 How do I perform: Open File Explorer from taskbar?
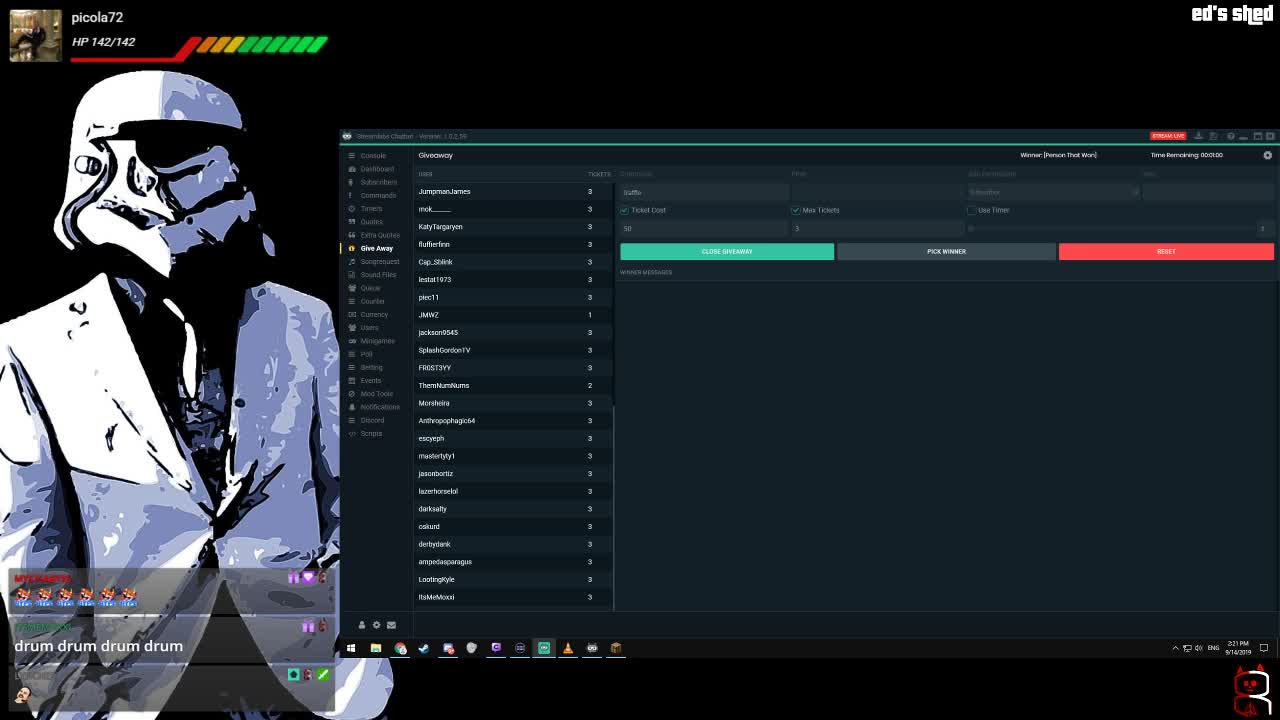pos(376,648)
